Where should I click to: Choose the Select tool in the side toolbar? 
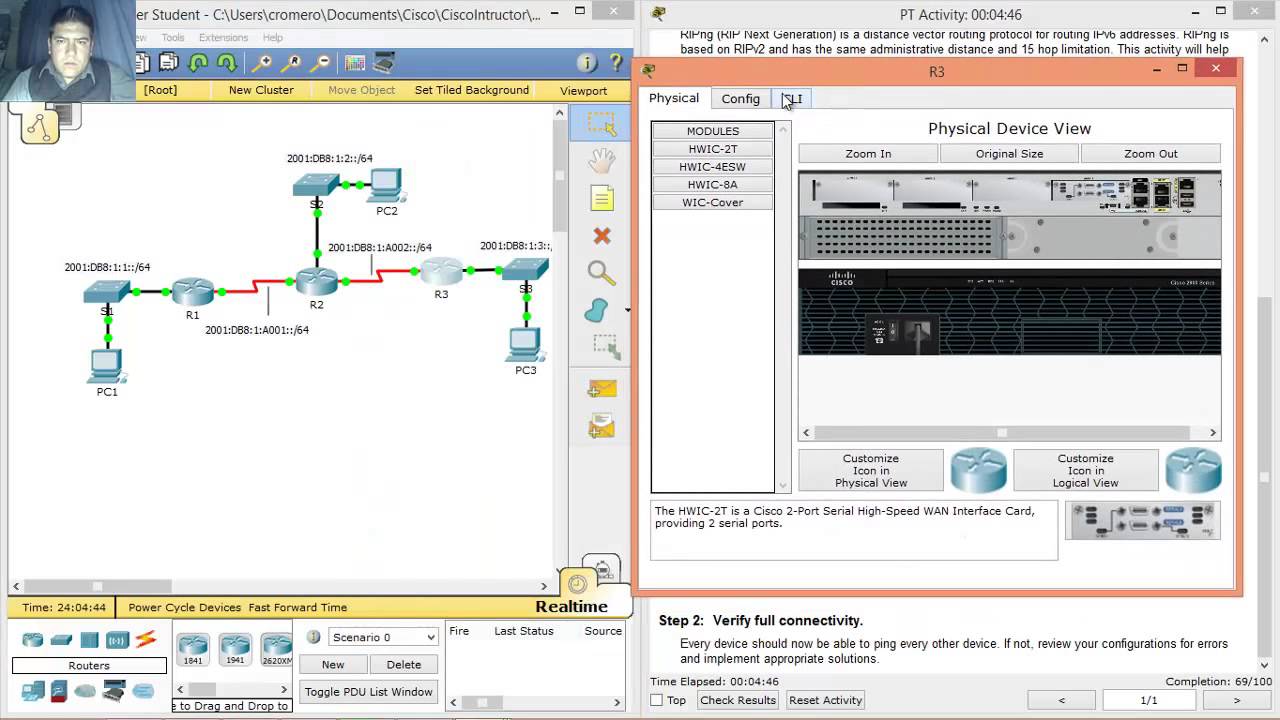click(601, 123)
